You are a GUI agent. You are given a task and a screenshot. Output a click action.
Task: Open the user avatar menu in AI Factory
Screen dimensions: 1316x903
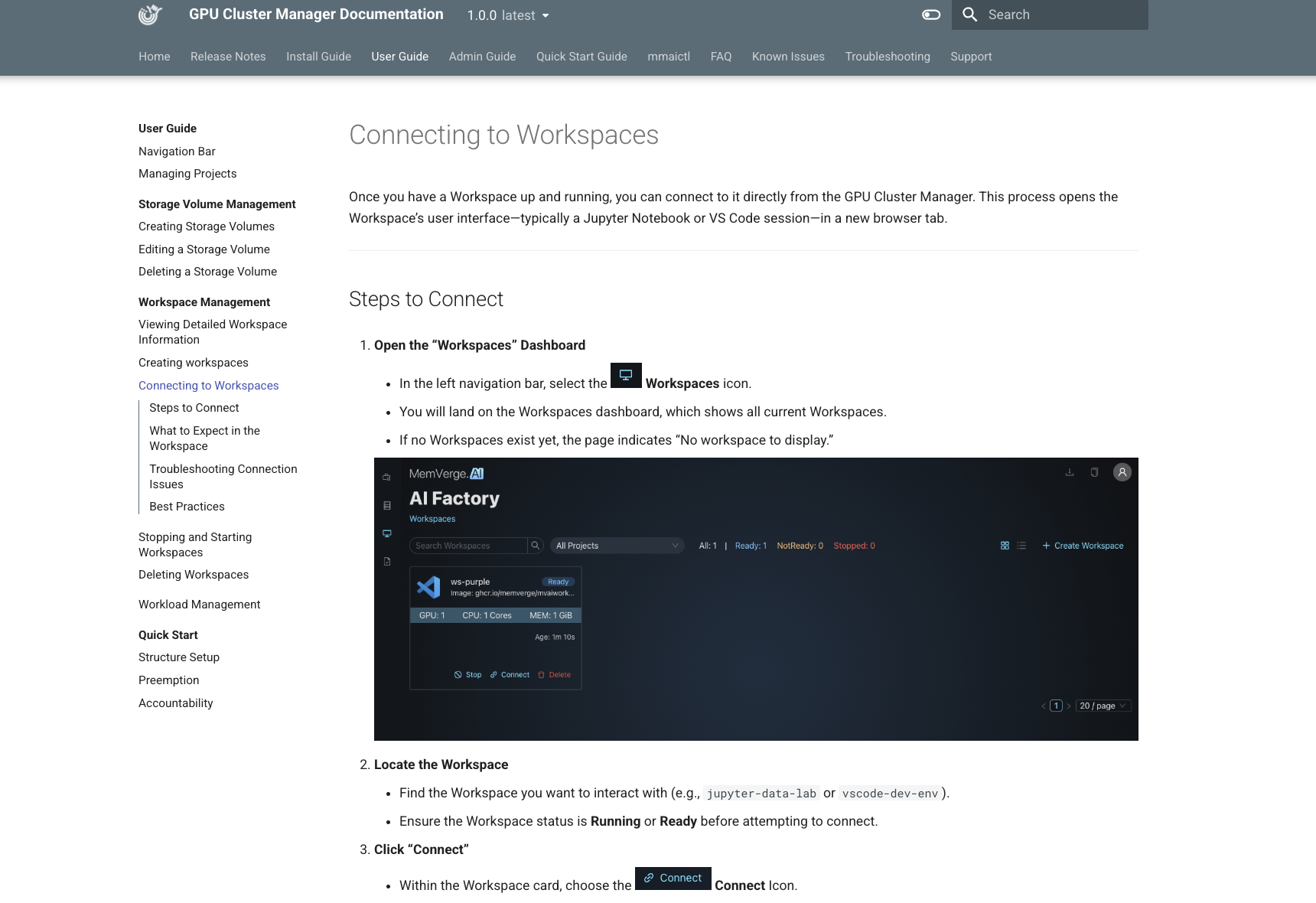click(x=1122, y=472)
